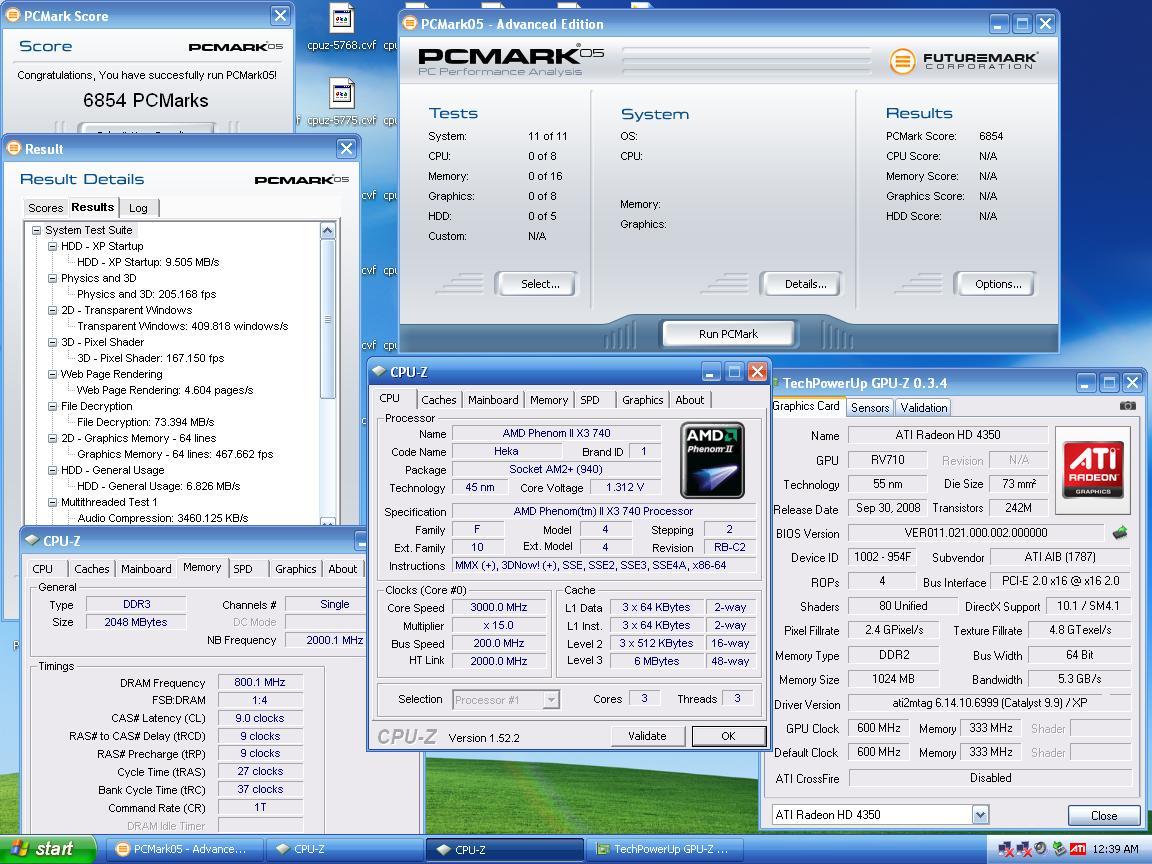This screenshot has height=864, width=1152.
Task: Click the GPU-Z Name field ATI Radeon HD 4350
Action: [948, 435]
